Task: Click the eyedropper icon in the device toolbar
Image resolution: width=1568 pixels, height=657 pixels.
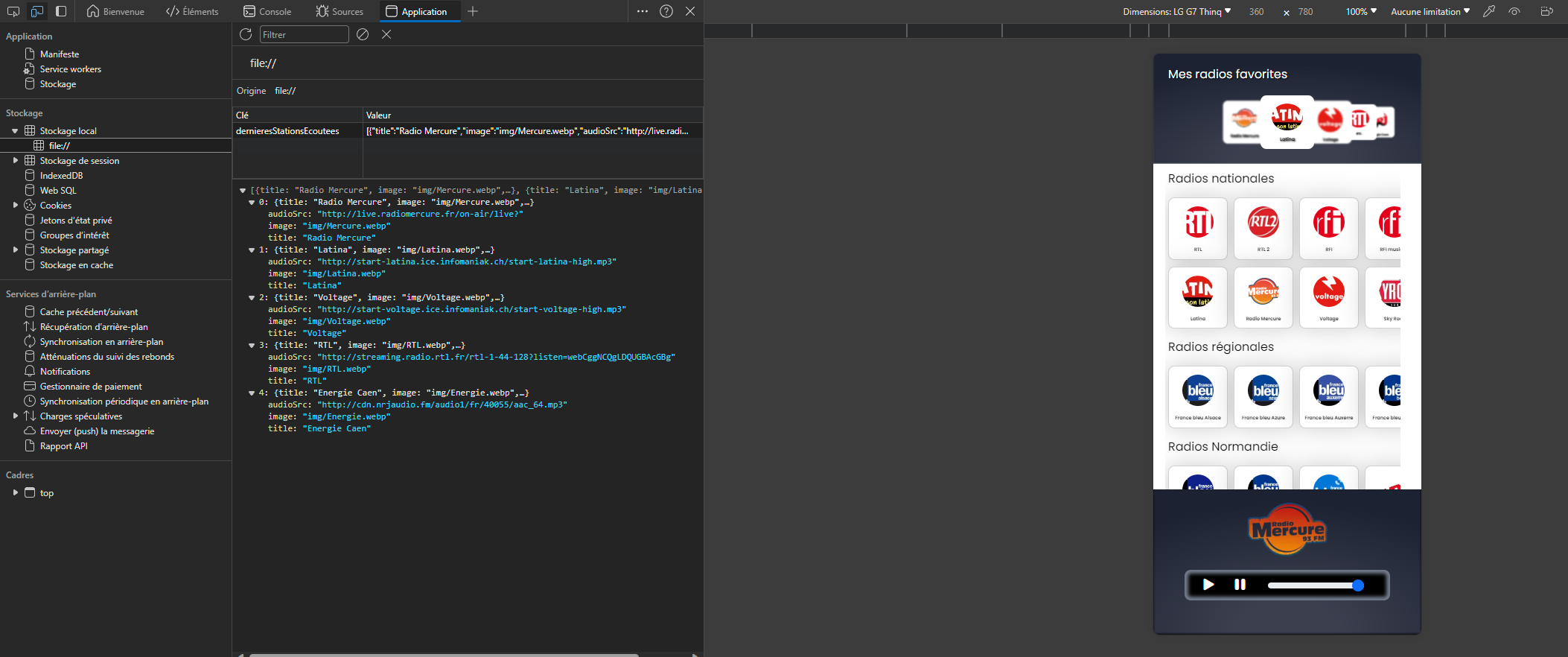Action: (x=1489, y=11)
